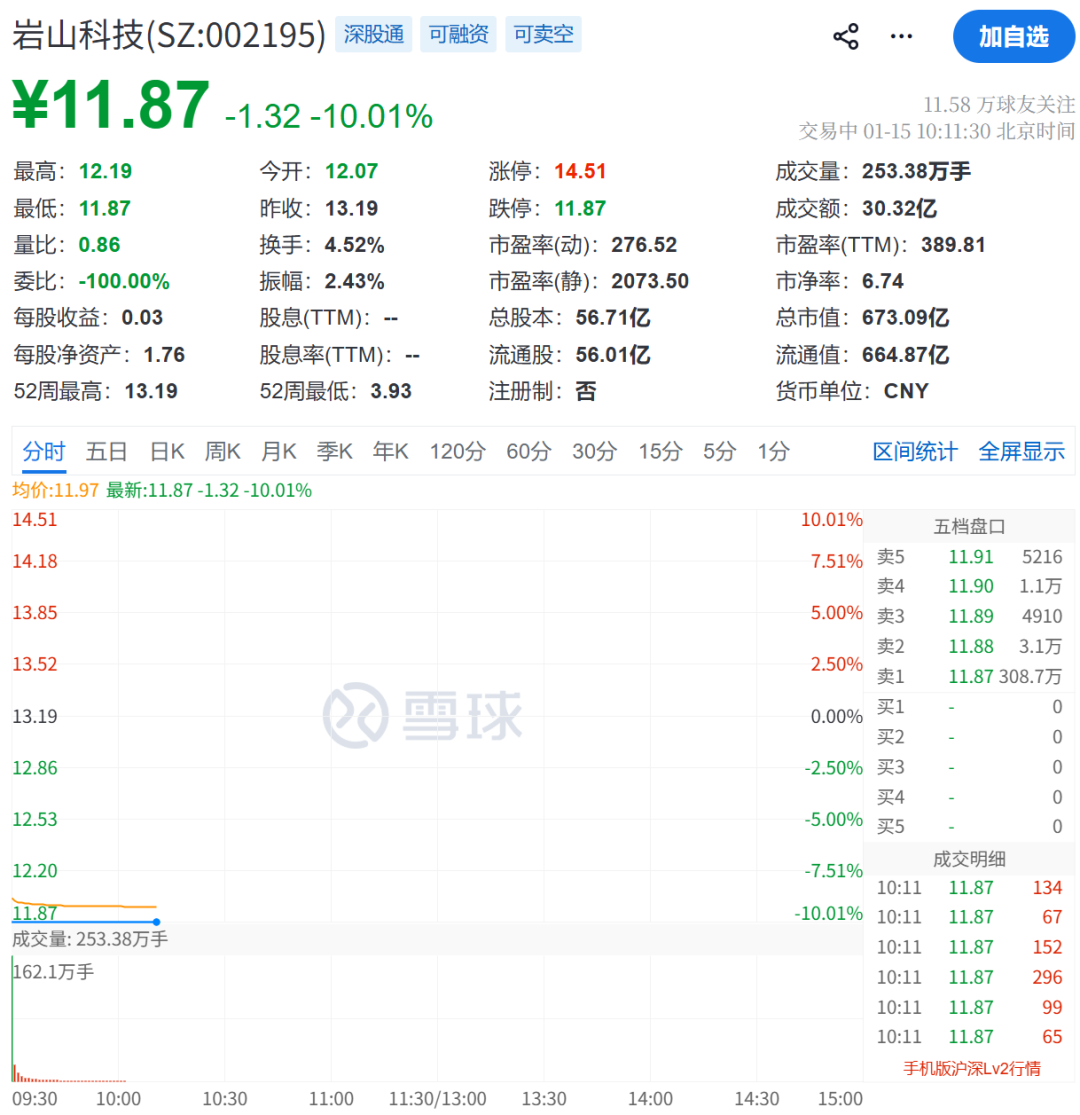Select the 月K chart tab

point(278,451)
